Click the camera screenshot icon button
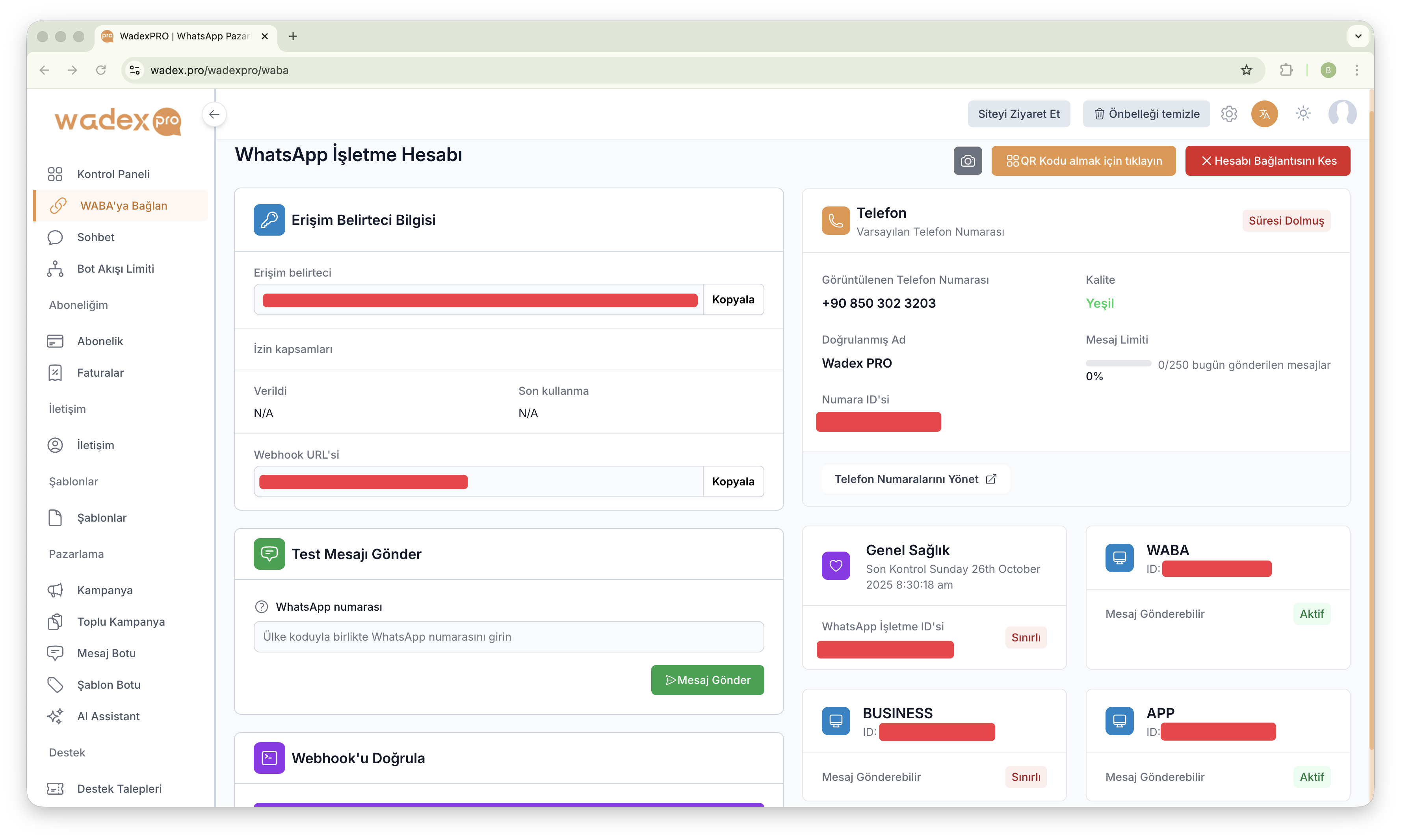Screen dimensions: 1401x840 (x=968, y=161)
